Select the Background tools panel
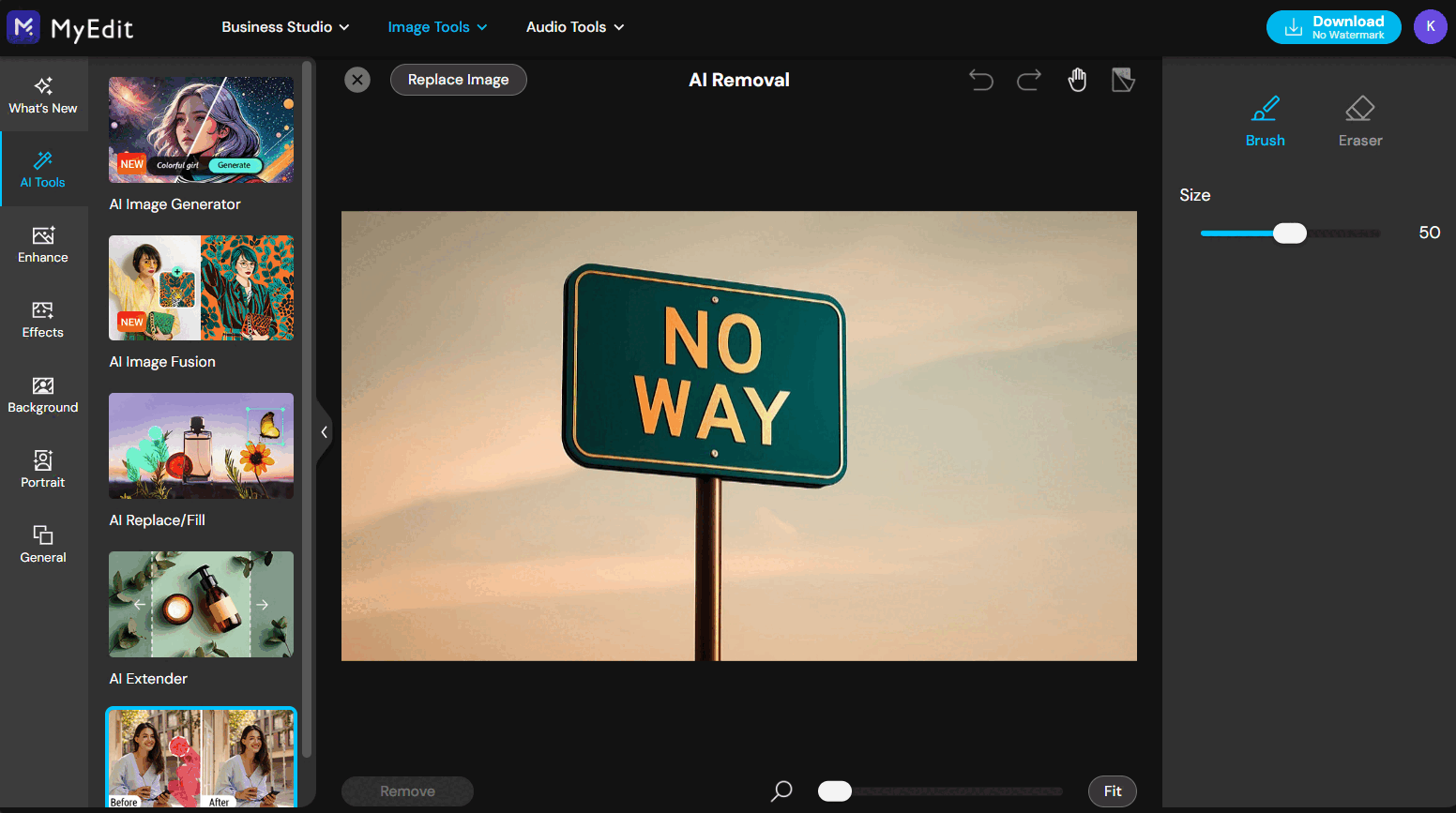 pos(42,395)
